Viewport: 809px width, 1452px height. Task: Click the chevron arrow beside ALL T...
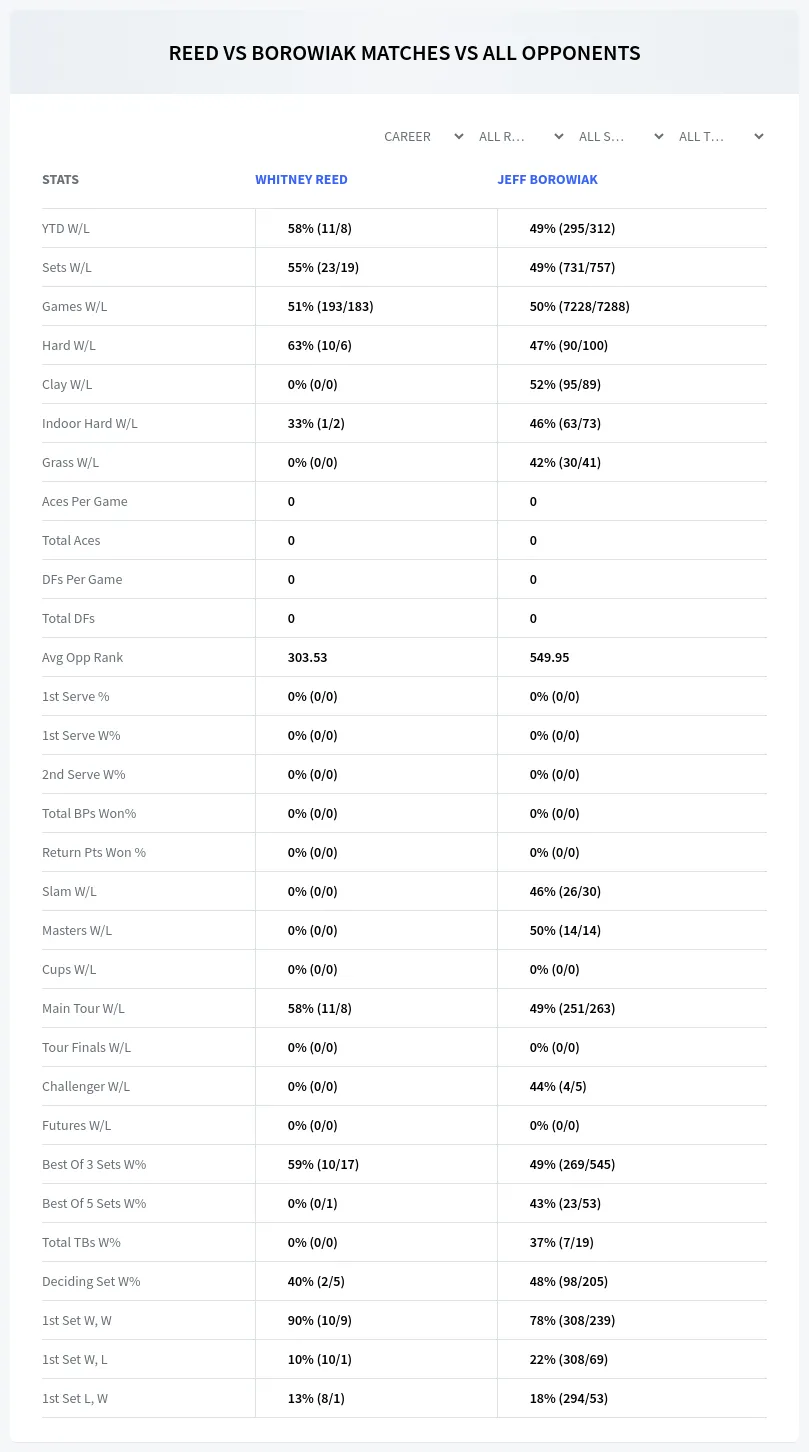(758, 136)
